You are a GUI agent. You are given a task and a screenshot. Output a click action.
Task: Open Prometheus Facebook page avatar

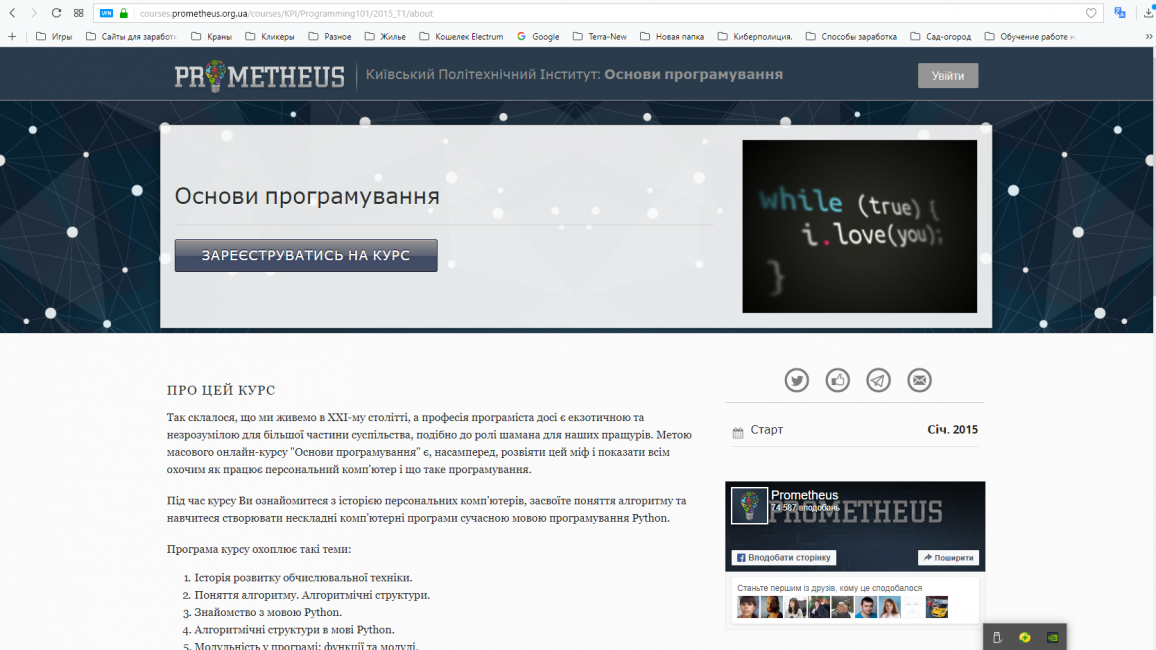click(x=749, y=506)
